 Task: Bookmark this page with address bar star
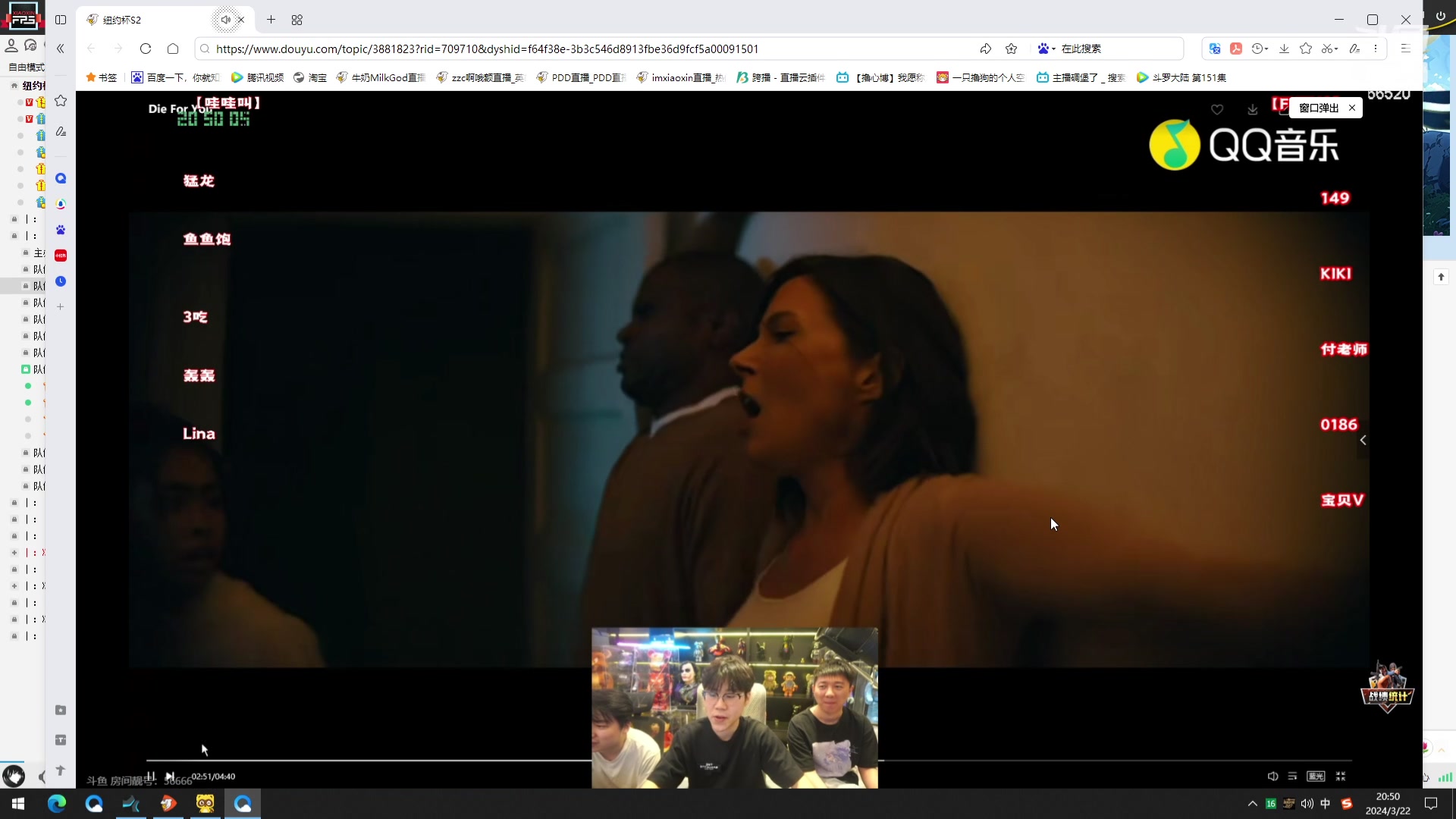1012,49
